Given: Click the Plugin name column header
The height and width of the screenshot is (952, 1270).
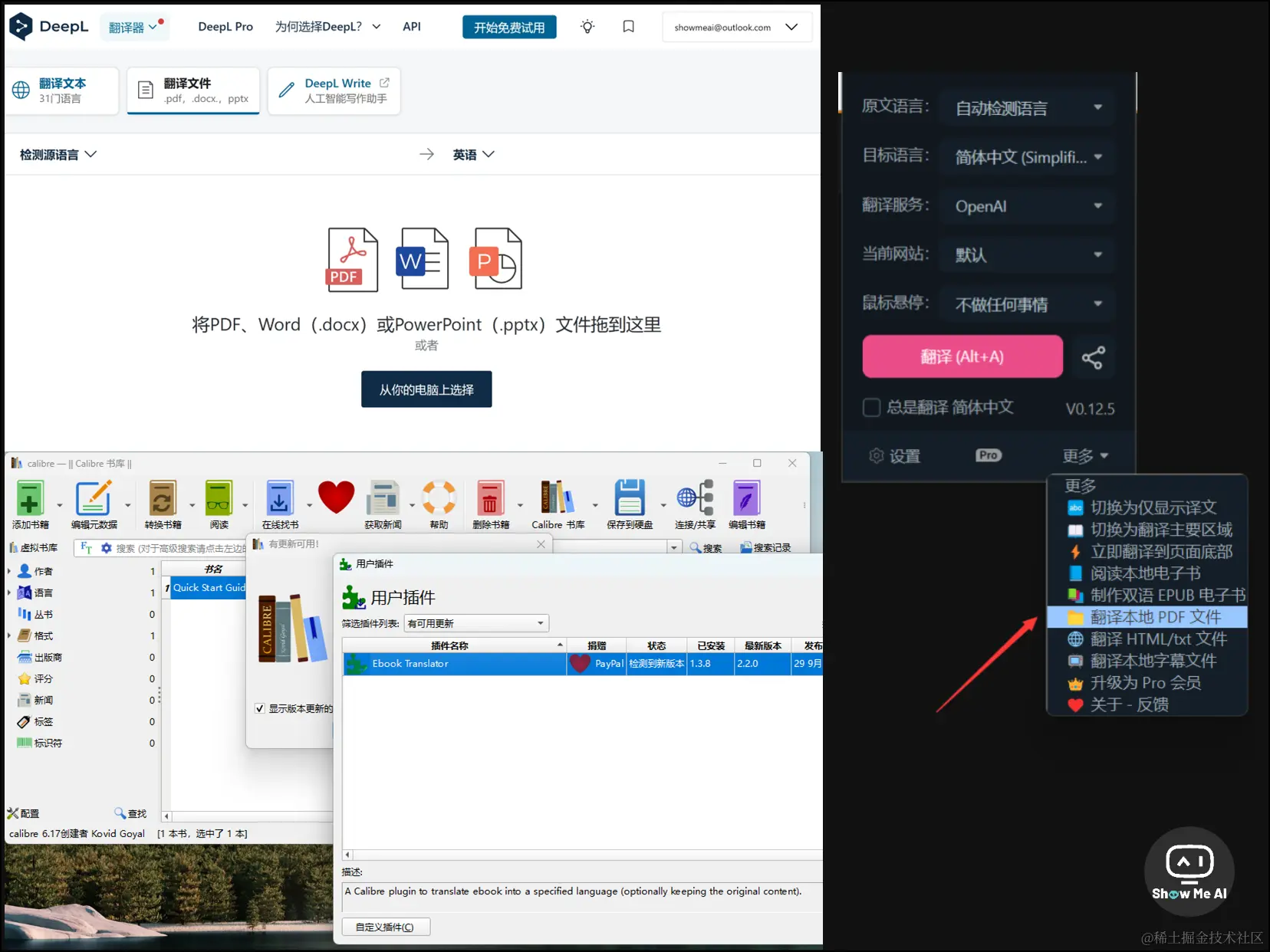Looking at the screenshot, I should (454, 645).
